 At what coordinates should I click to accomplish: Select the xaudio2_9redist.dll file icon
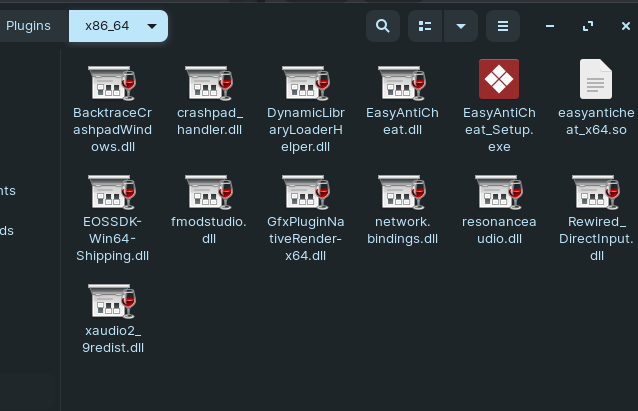click(x=112, y=301)
